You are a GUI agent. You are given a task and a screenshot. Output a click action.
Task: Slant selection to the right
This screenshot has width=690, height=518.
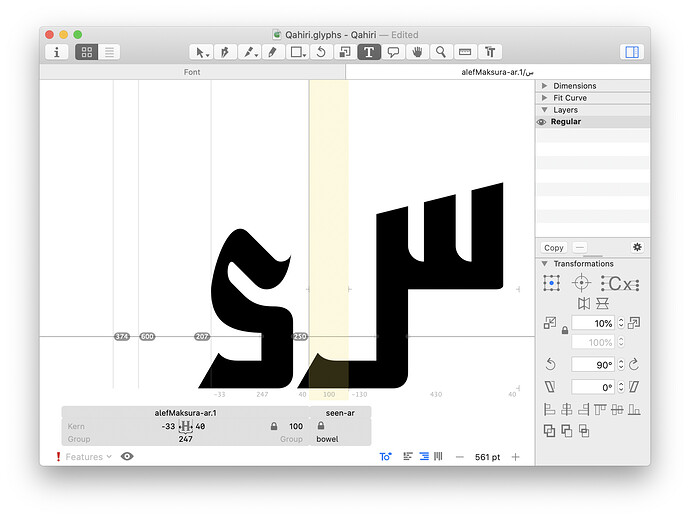coord(634,387)
